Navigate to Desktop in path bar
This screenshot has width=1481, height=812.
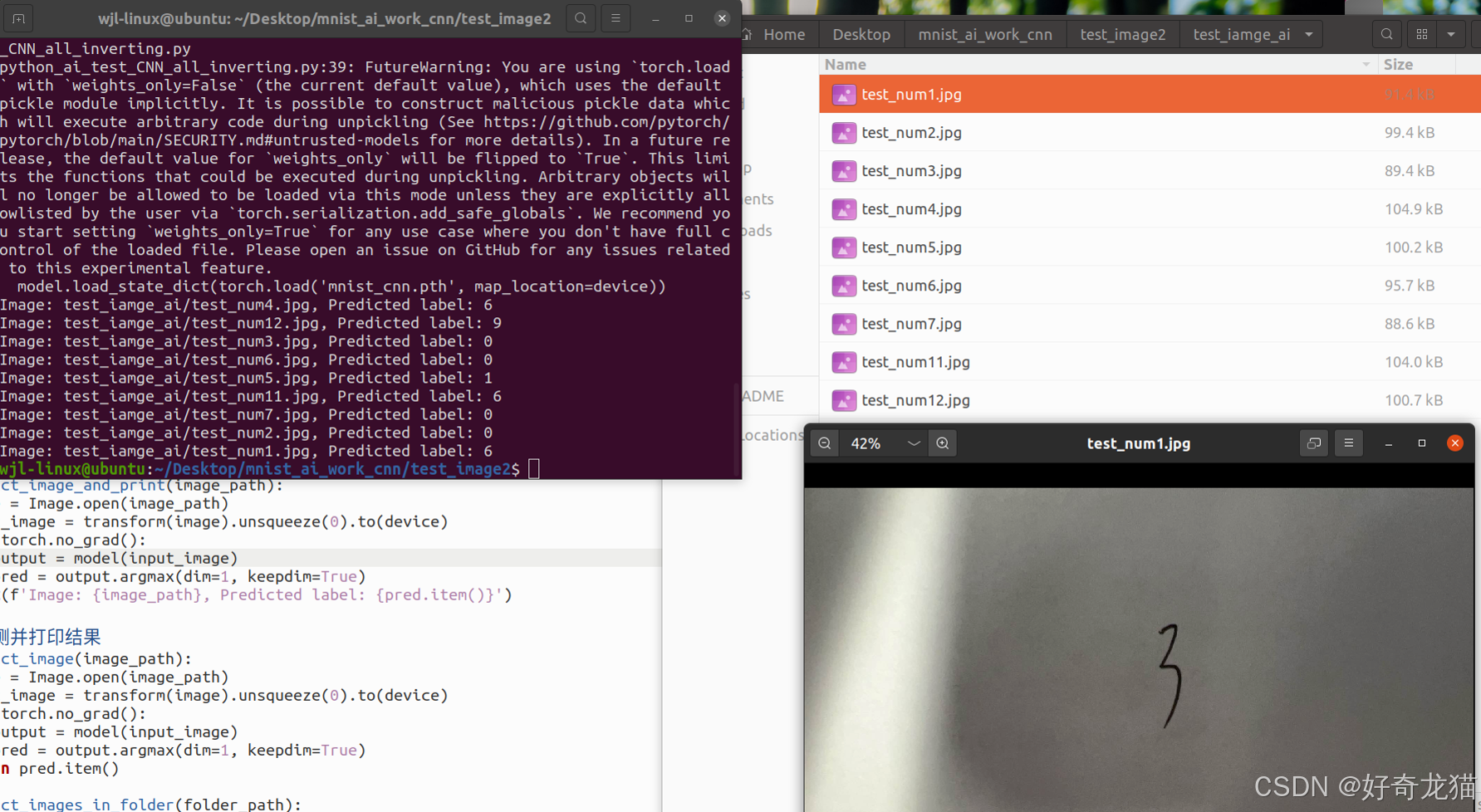click(861, 35)
